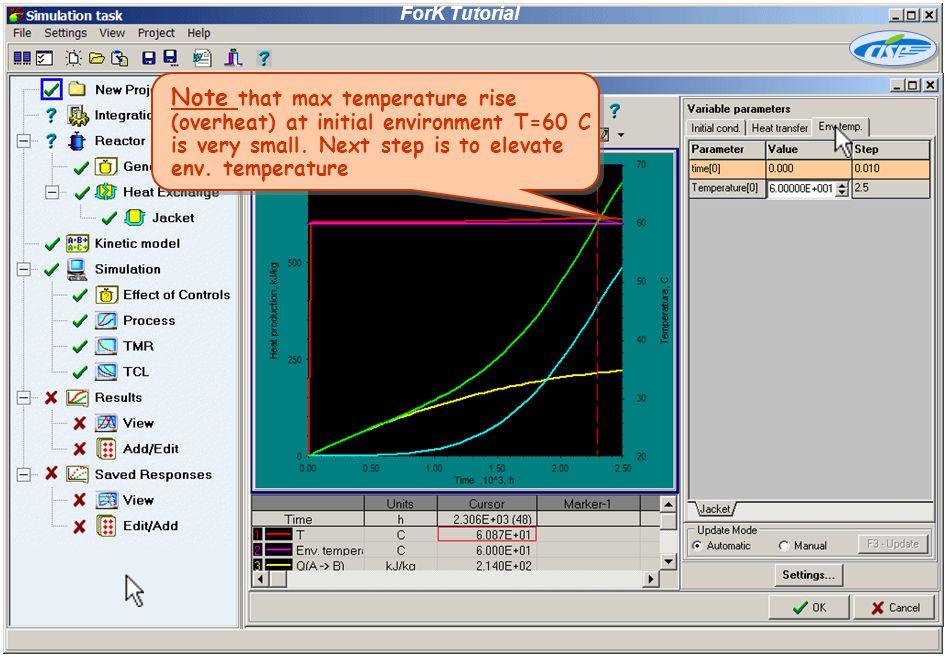
Task: Click the Edit/Add red dots icon
Action: 106,526
